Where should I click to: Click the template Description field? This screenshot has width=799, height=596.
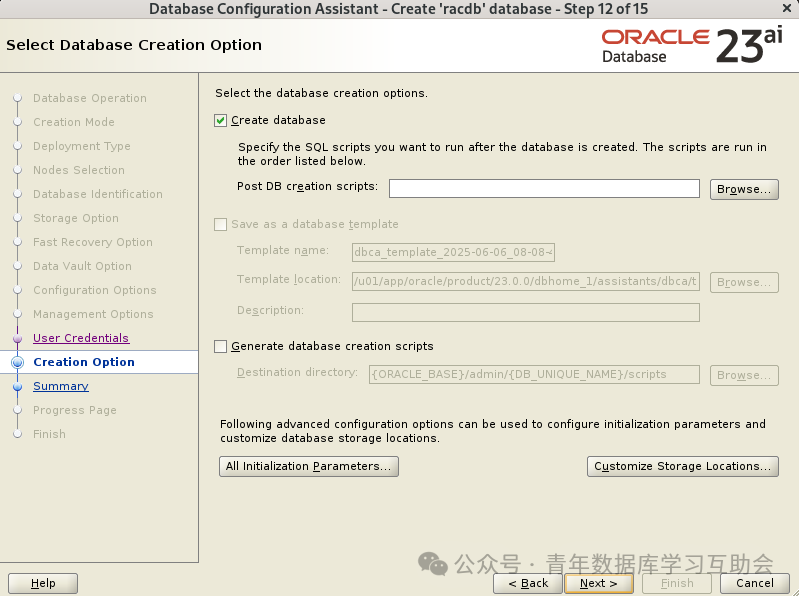click(x=525, y=312)
